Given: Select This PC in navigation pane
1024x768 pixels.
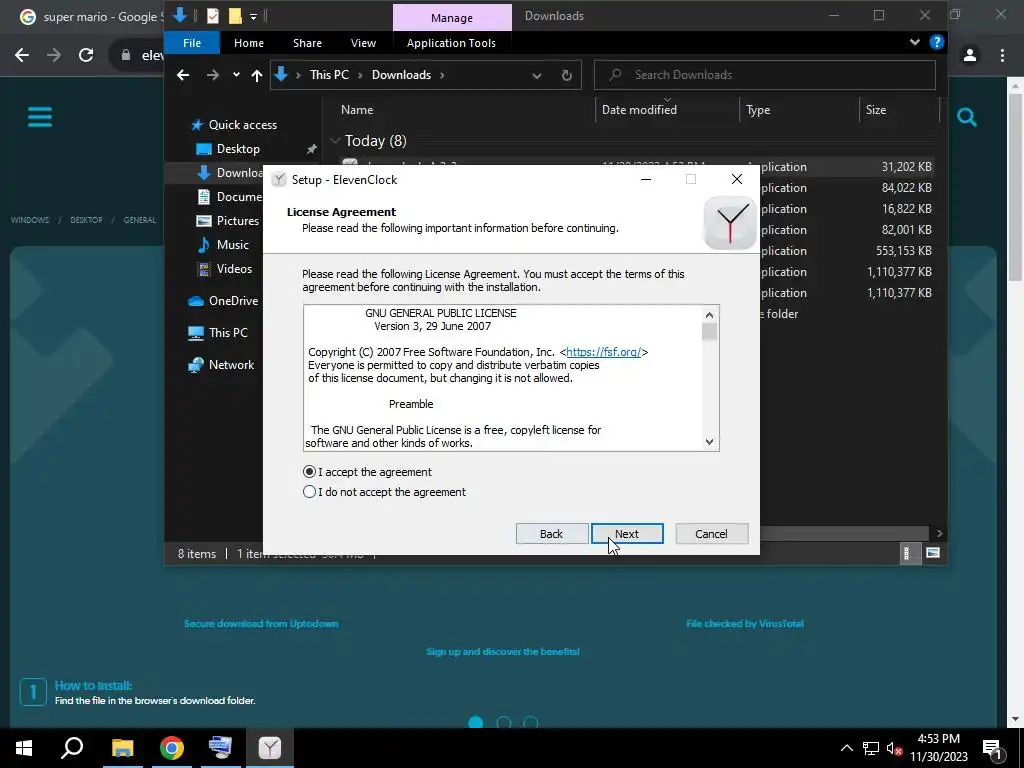Looking at the screenshot, I should click(x=218, y=333).
